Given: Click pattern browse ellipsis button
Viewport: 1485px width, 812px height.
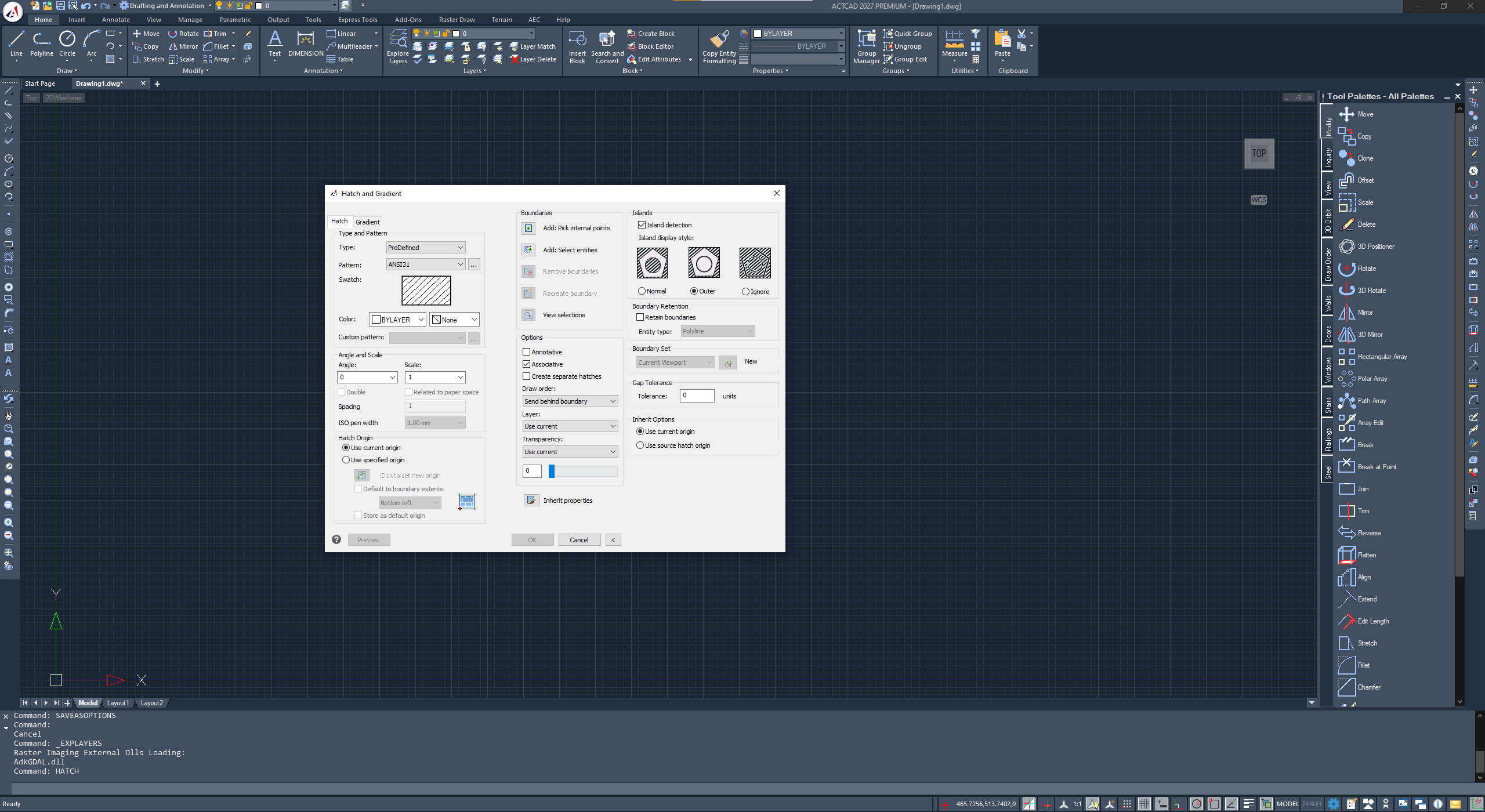Looking at the screenshot, I should point(474,265).
